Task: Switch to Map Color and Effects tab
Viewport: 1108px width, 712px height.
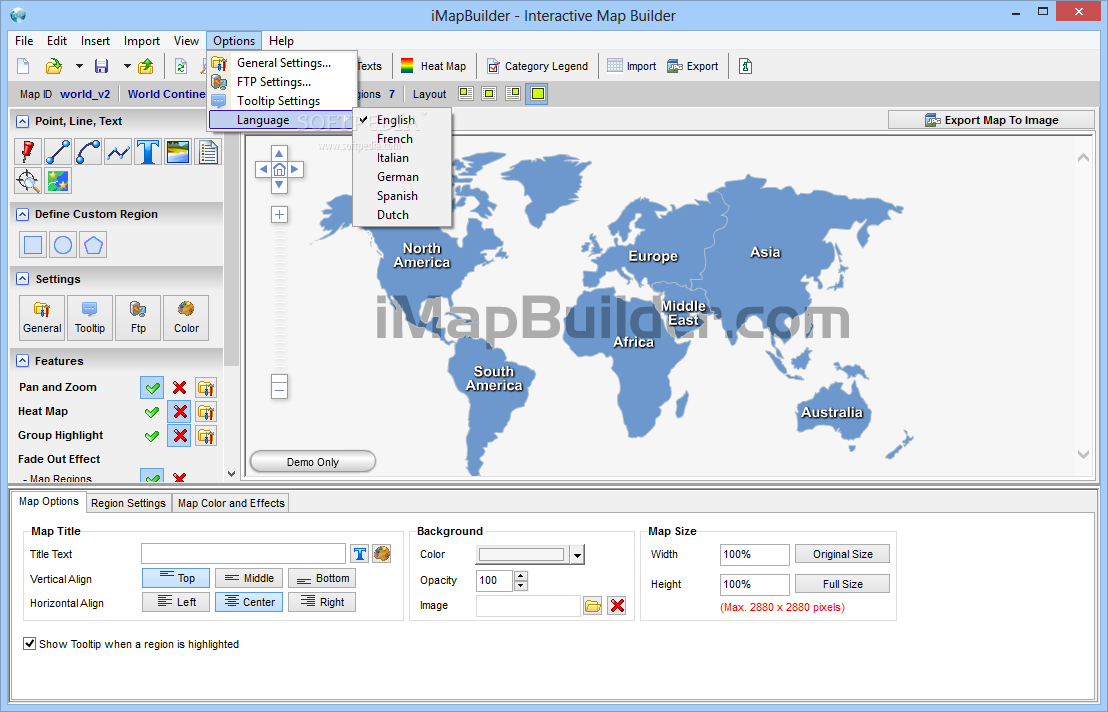Action: click(x=231, y=503)
